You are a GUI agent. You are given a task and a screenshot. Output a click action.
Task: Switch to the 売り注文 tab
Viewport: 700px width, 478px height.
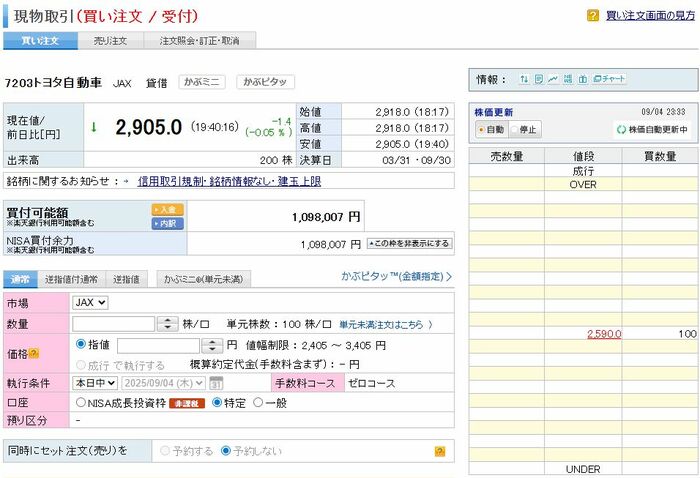110,41
